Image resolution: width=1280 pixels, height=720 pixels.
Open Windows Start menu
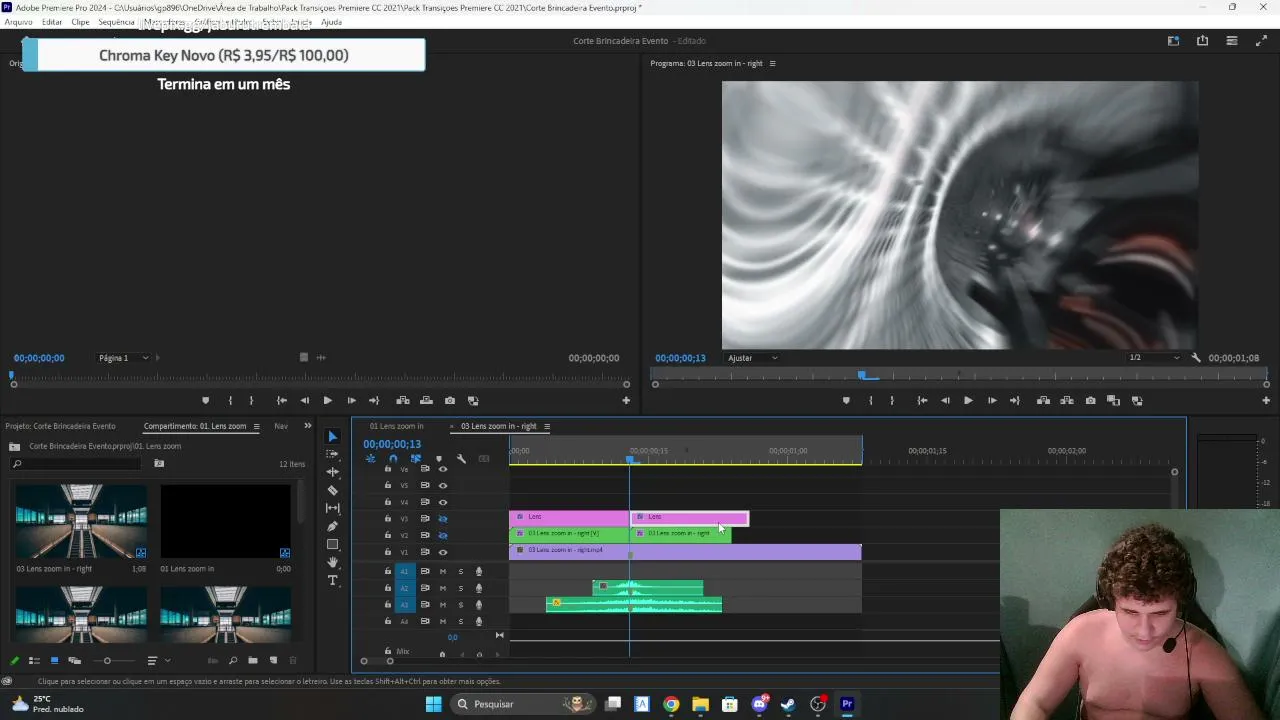click(433, 704)
